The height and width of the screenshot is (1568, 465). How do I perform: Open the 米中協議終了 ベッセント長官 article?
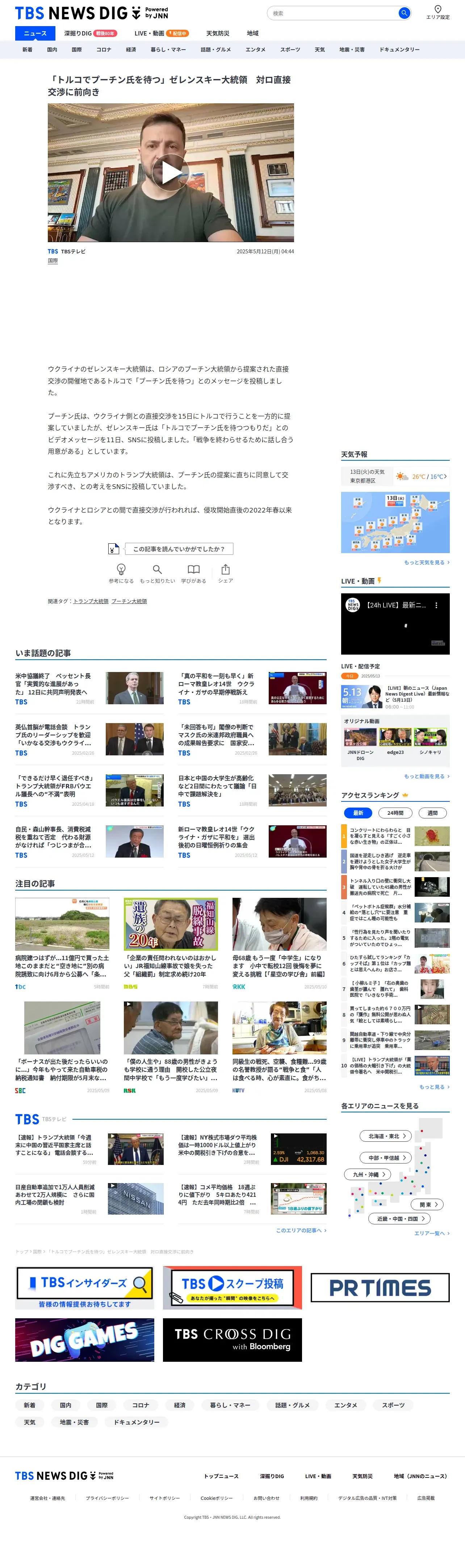coord(89,688)
